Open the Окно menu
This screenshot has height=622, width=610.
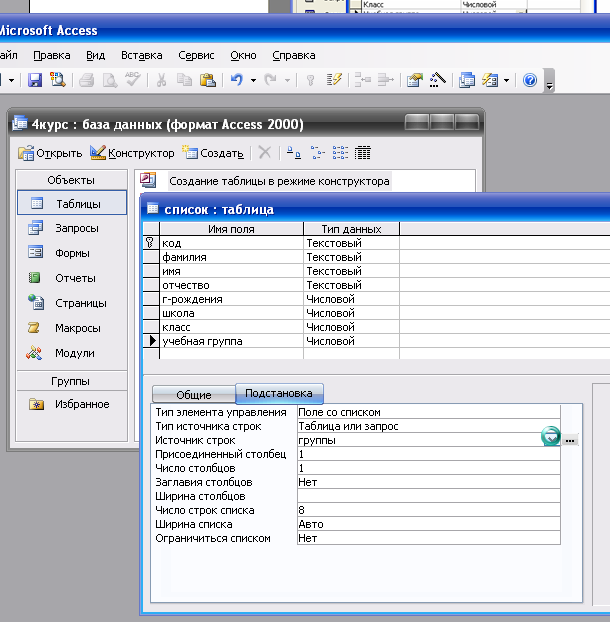pyautogui.click(x=243, y=56)
